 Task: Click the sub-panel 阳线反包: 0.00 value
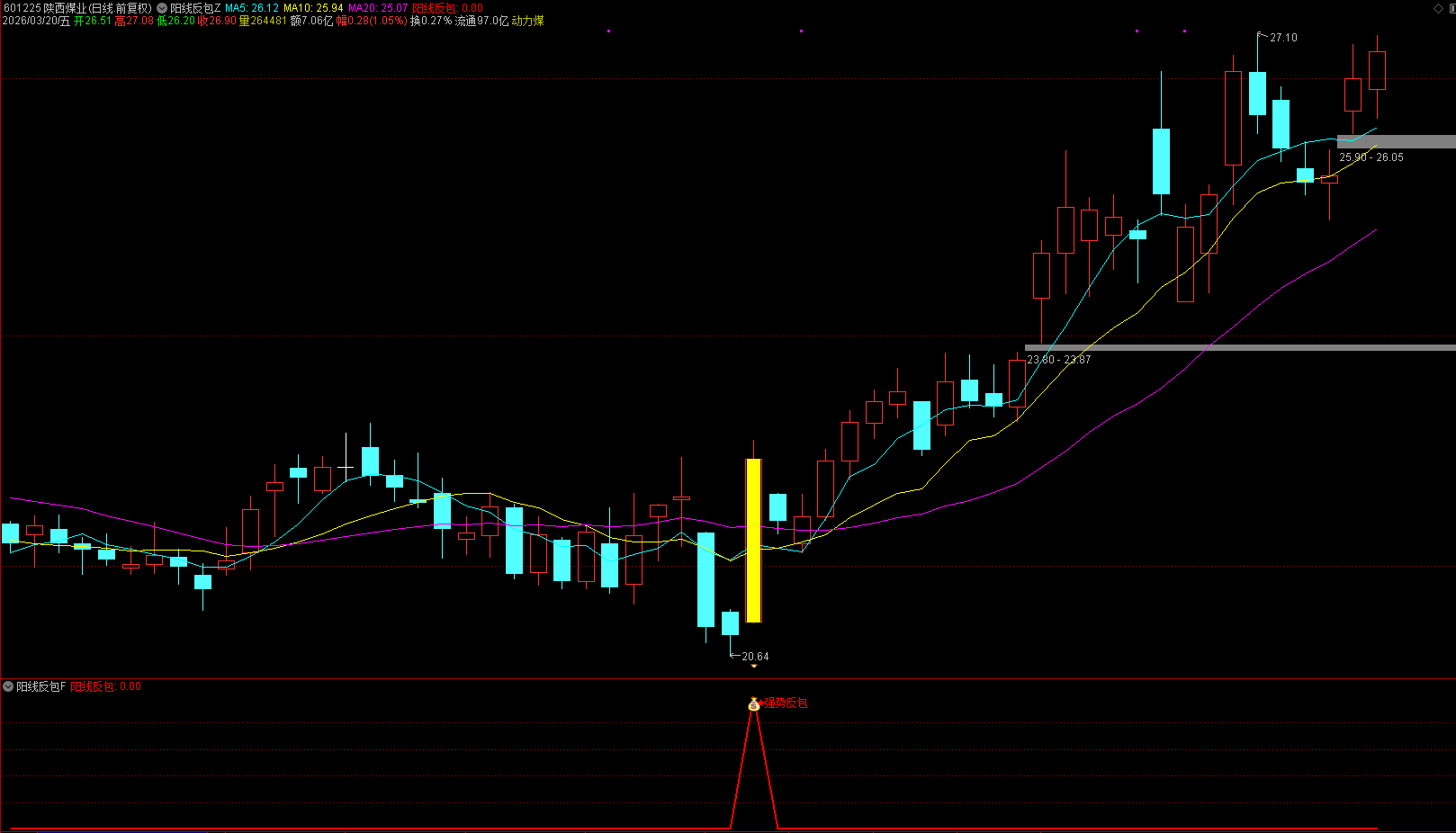click(x=106, y=686)
